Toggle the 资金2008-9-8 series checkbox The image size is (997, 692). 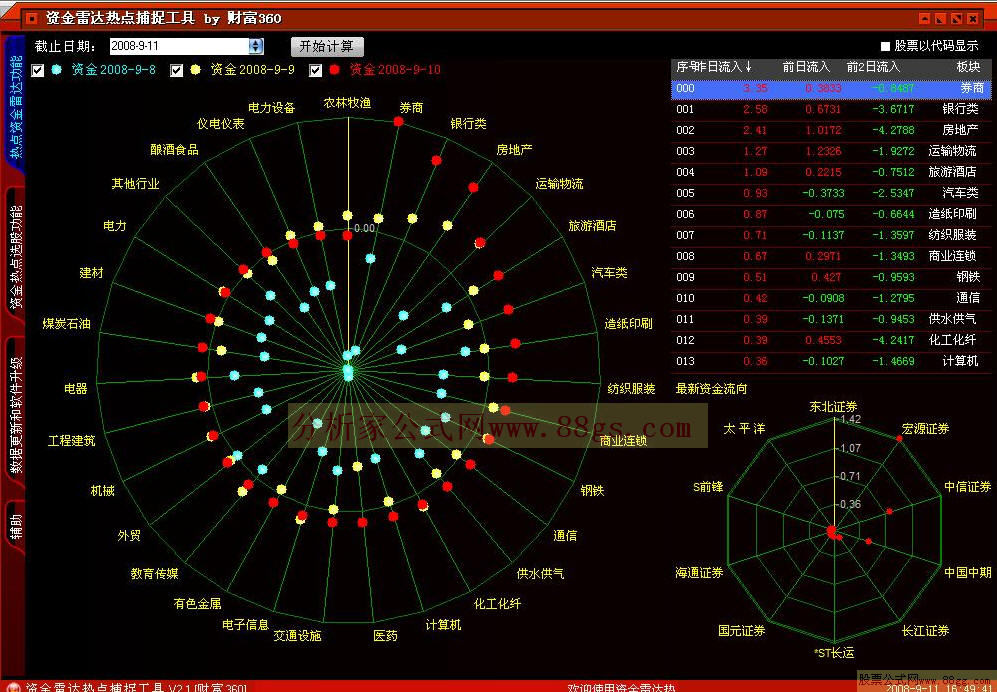(x=38, y=70)
